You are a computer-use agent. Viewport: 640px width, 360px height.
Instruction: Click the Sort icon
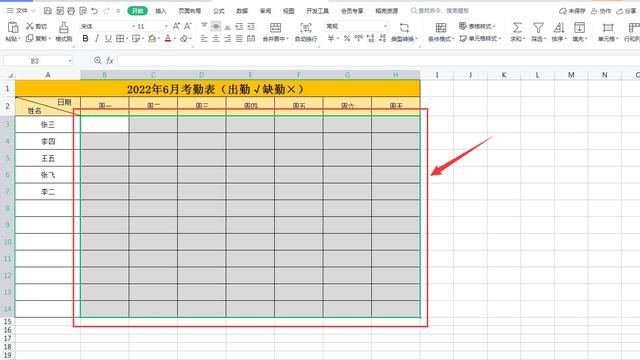coord(559,27)
